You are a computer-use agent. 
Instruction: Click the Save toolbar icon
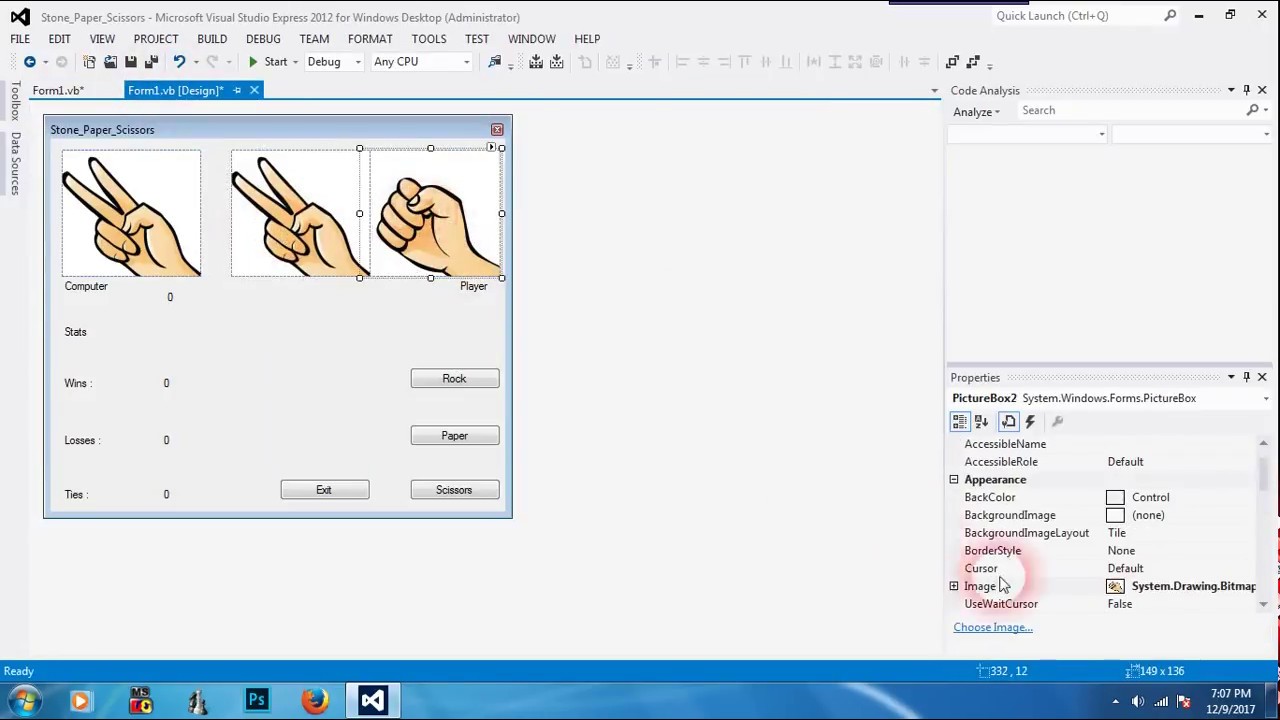(131, 62)
